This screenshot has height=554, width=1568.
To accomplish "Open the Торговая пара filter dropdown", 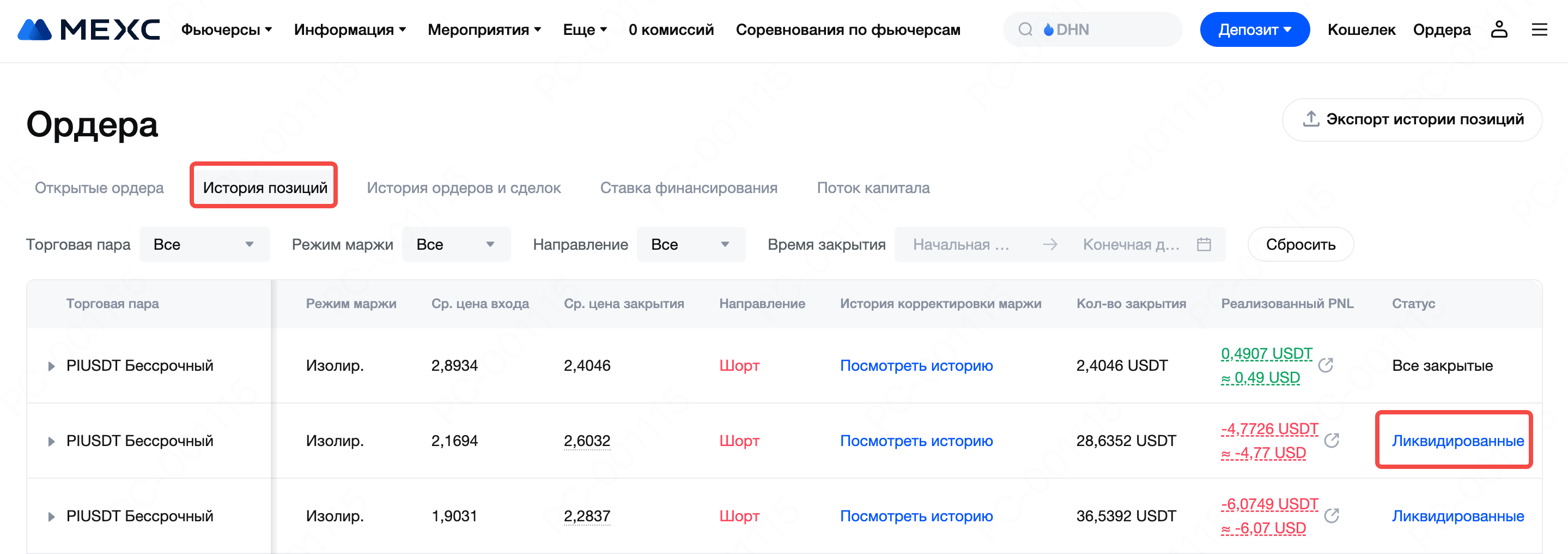I will tap(204, 244).
